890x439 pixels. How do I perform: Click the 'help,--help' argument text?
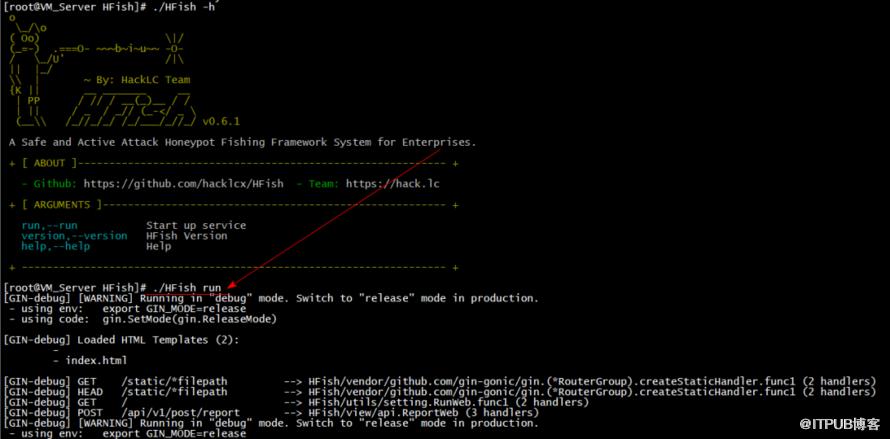(56, 246)
